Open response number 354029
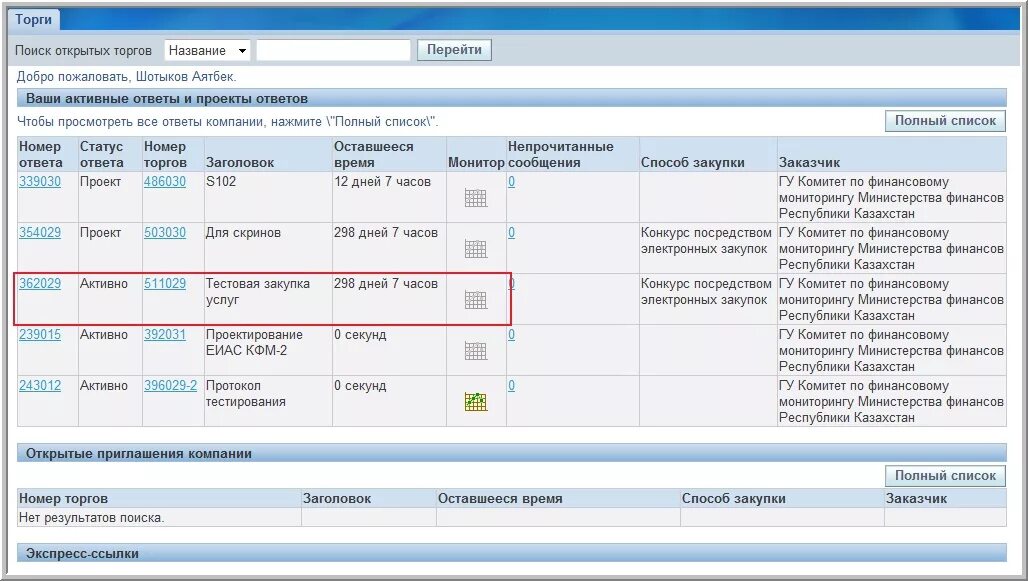 [40, 233]
